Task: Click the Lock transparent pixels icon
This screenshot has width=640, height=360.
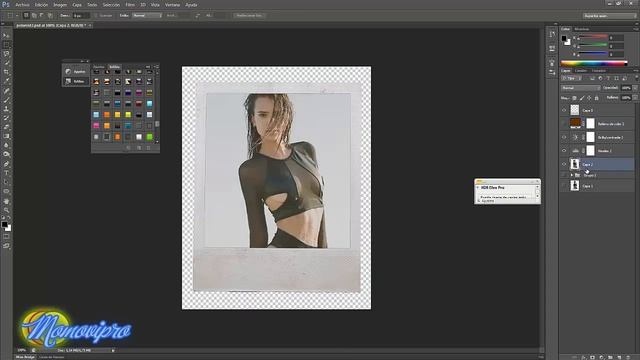Action: [x=574, y=98]
